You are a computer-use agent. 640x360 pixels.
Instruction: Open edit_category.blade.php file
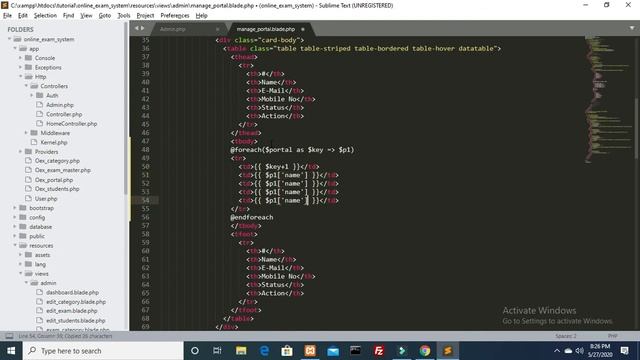click(76, 302)
